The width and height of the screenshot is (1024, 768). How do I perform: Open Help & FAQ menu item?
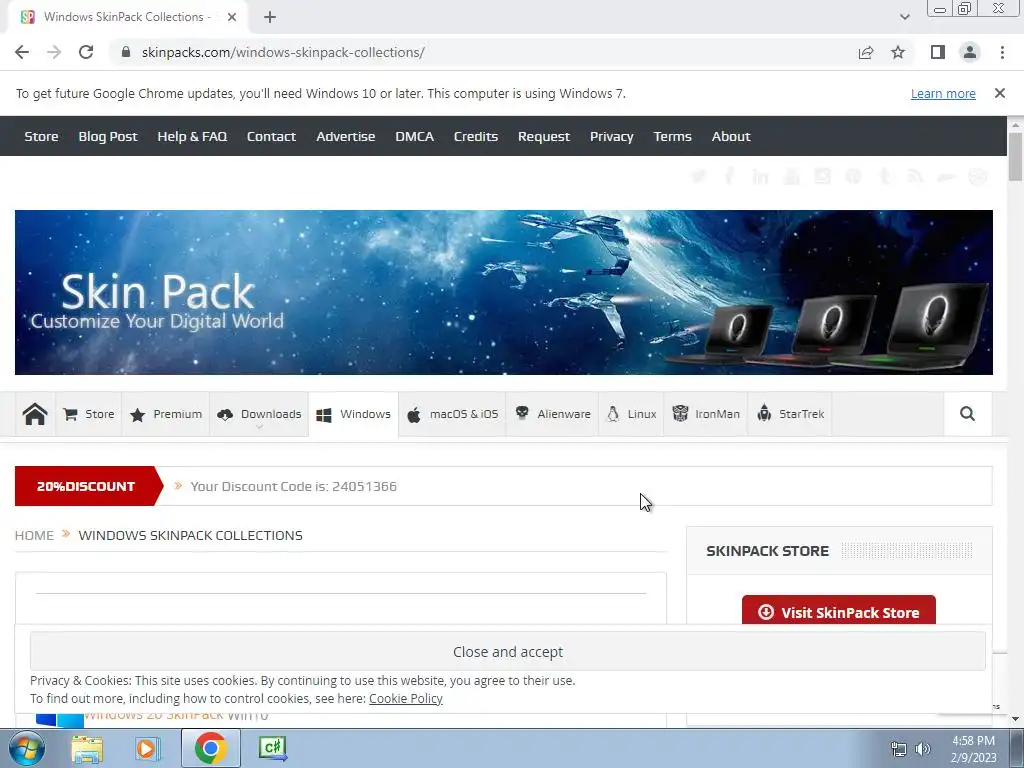tap(192, 136)
